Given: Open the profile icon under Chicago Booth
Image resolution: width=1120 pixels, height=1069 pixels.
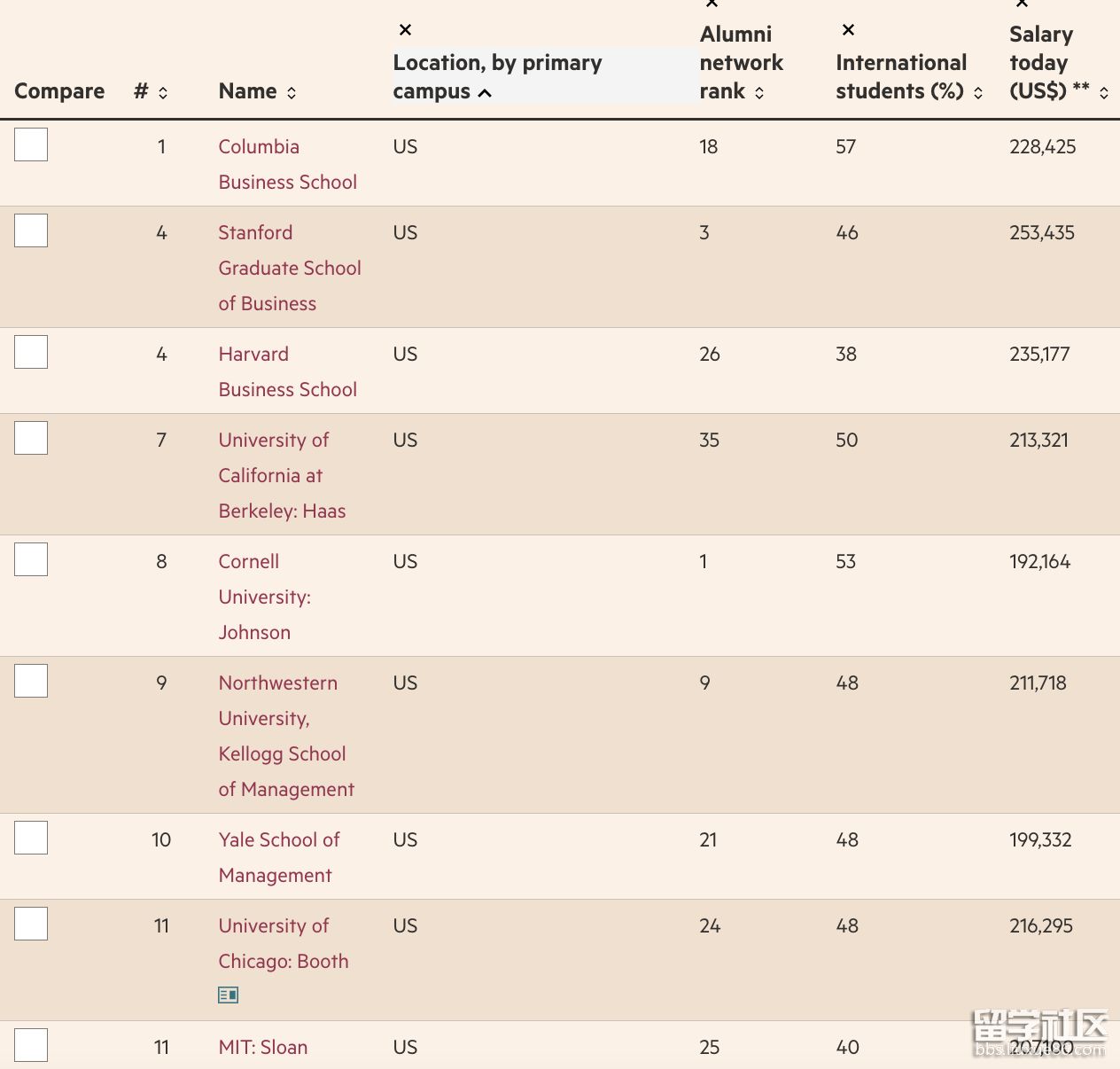Looking at the screenshot, I should (228, 995).
